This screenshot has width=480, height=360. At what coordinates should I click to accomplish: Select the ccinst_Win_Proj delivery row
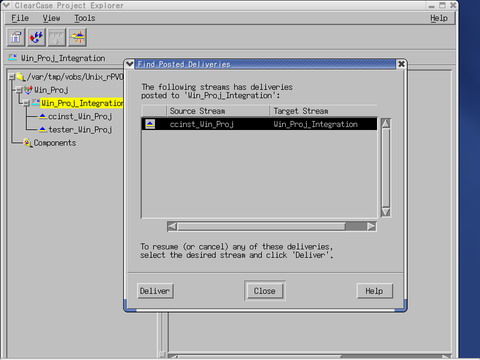click(x=259, y=124)
